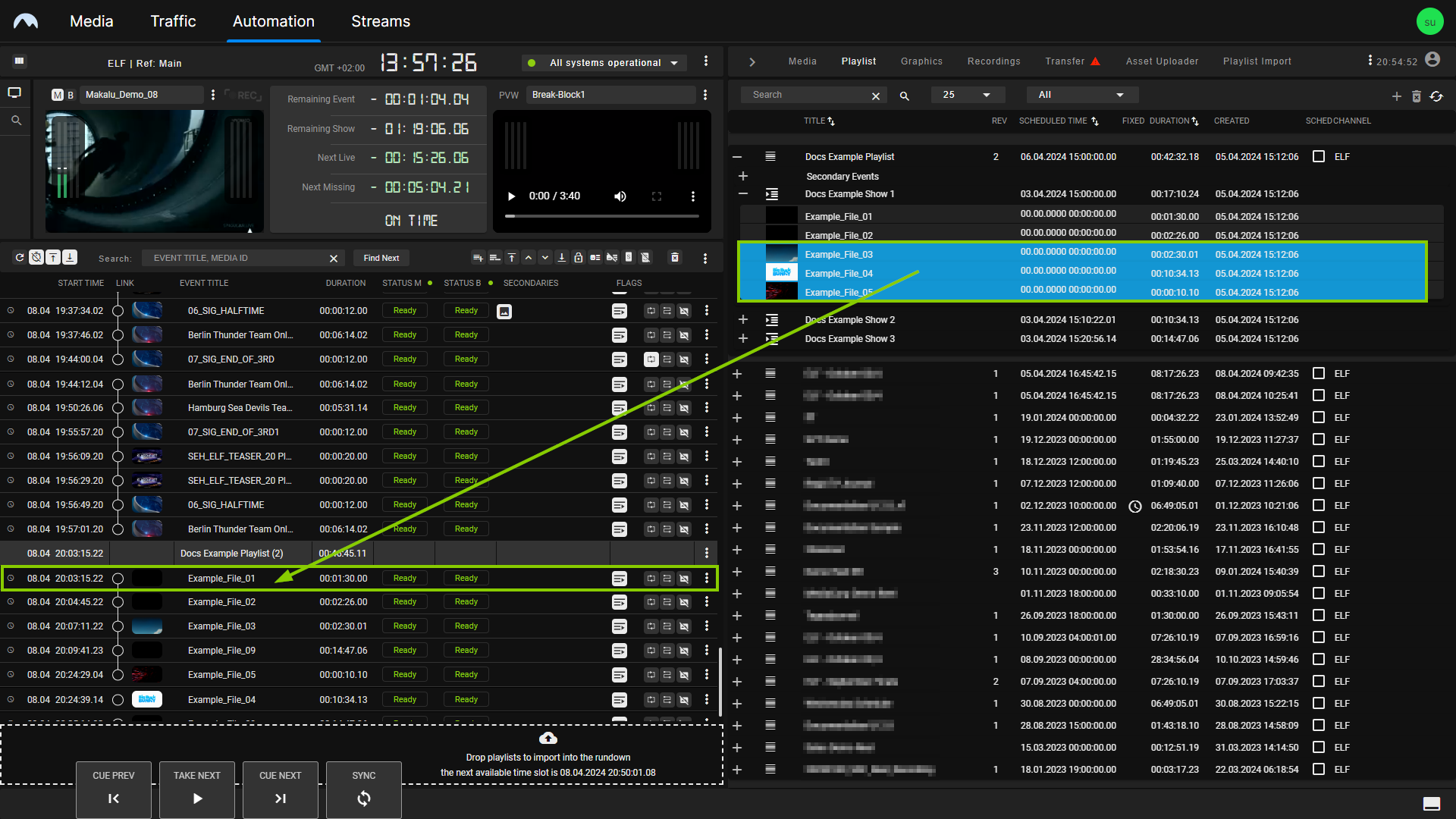Toggle the Fixed checkbox for Docs Example Playlist
Image resolution: width=1456 pixels, height=819 pixels.
[x=1320, y=156]
